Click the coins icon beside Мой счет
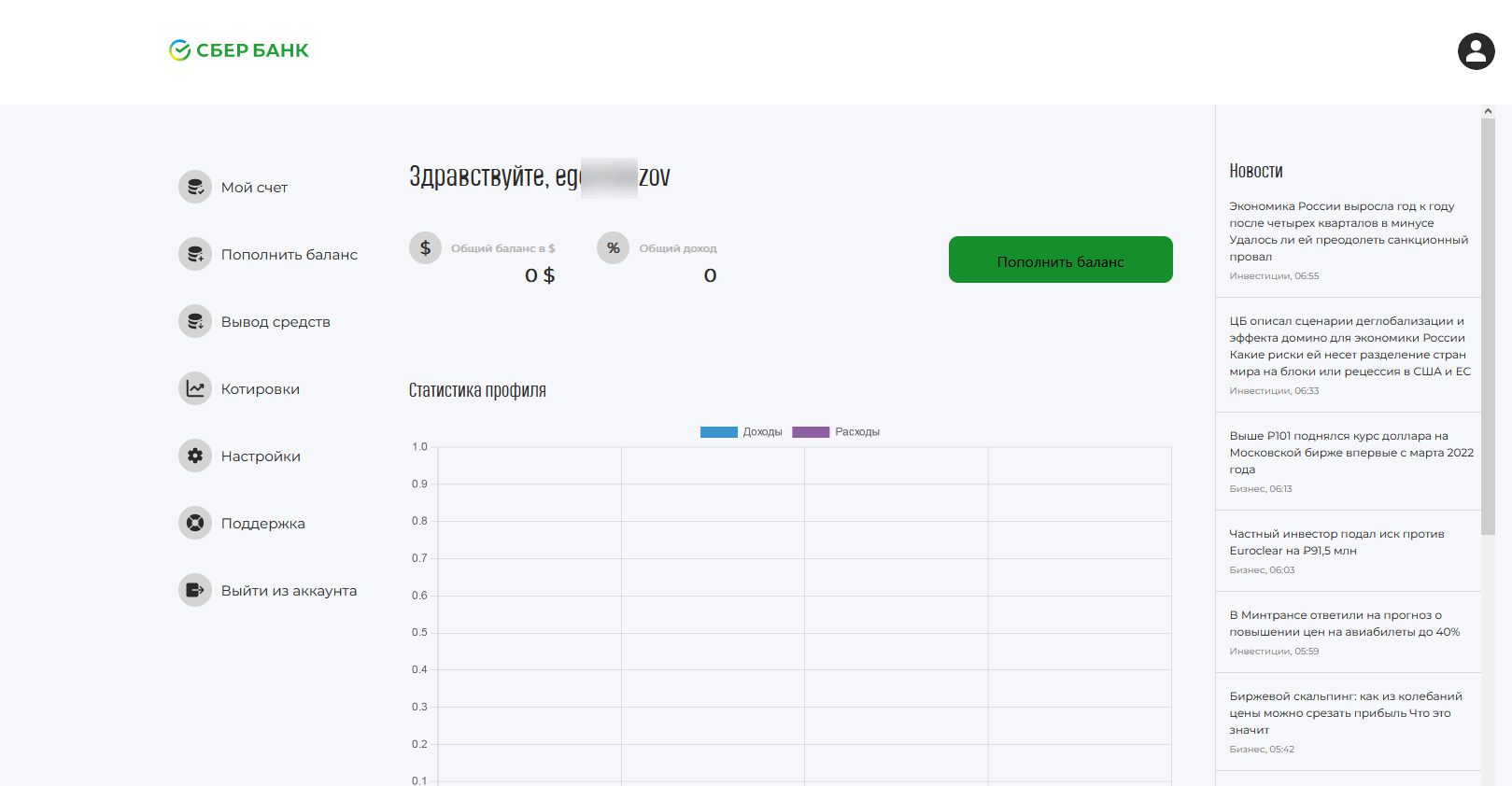1512x786 pixels. coord(195,187)
